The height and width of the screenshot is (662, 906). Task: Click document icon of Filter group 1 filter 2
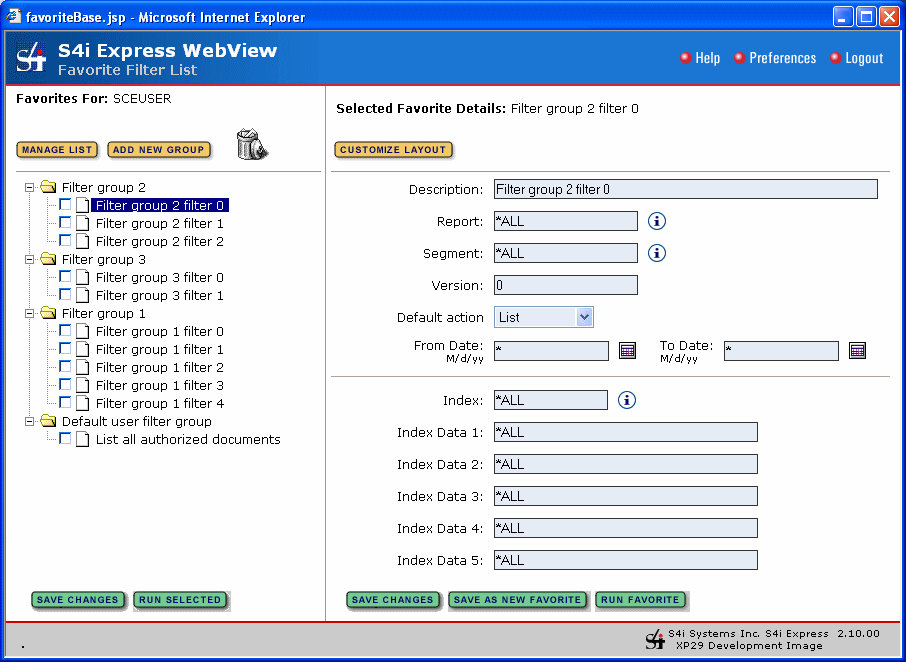[x=83, y=367]
